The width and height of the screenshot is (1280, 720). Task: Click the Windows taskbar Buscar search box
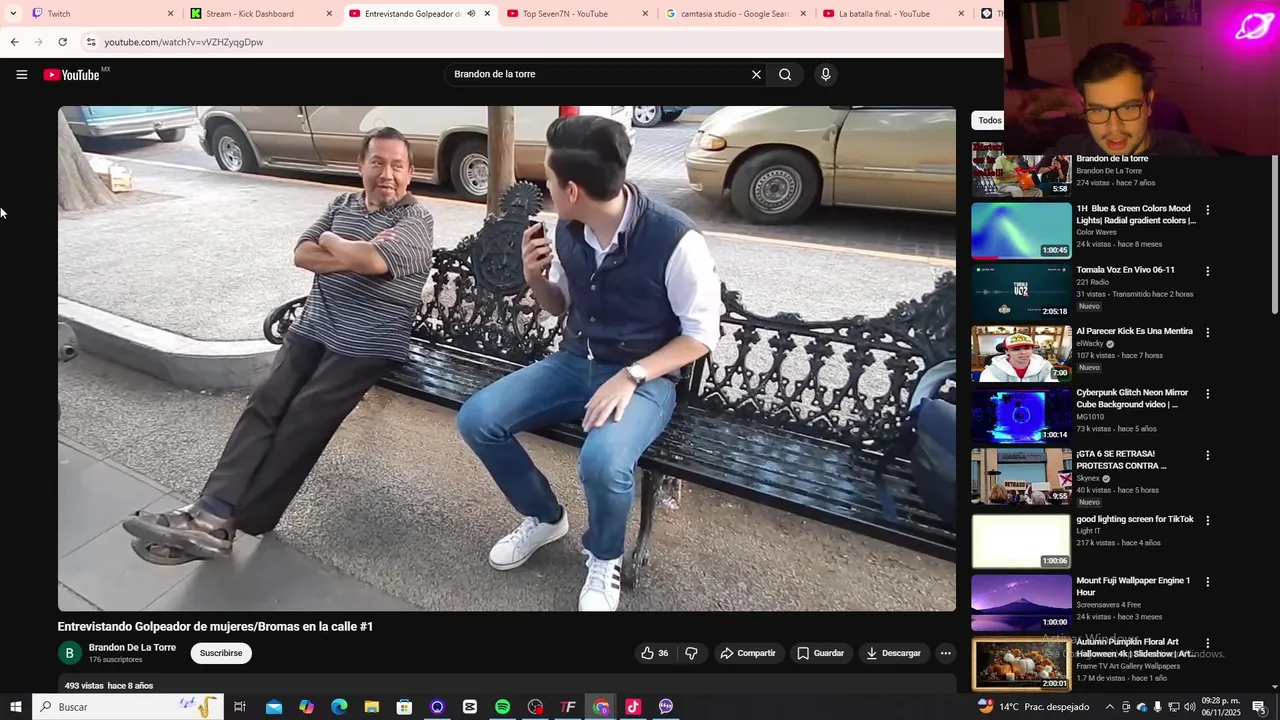pos(128,707)
